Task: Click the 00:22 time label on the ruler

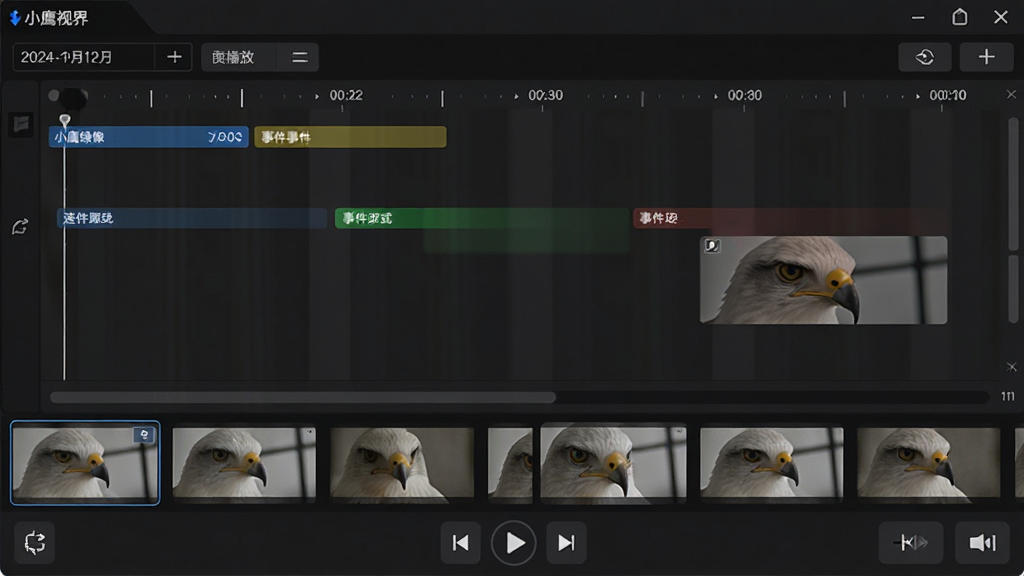Action: point(346,95)
